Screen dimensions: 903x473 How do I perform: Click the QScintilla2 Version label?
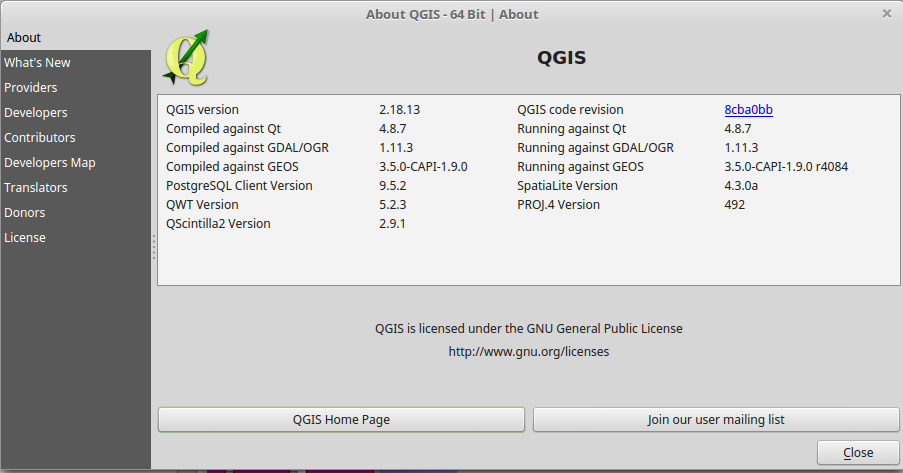point(218,224)
